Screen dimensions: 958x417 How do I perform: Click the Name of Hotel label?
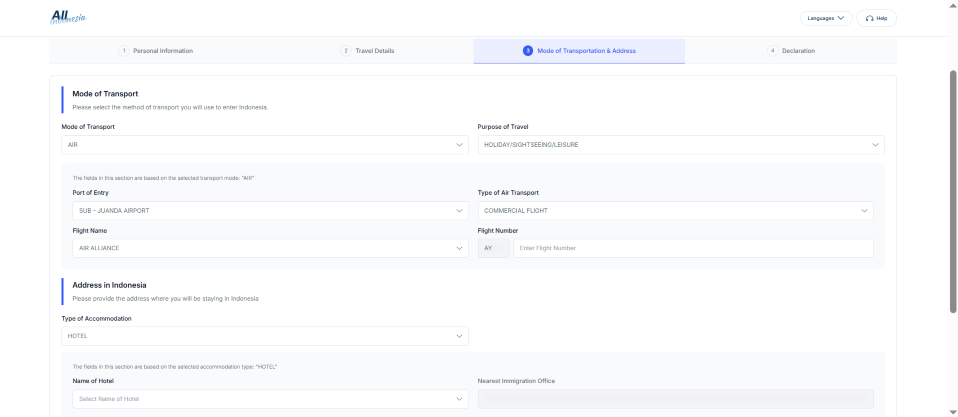point(93,381)
